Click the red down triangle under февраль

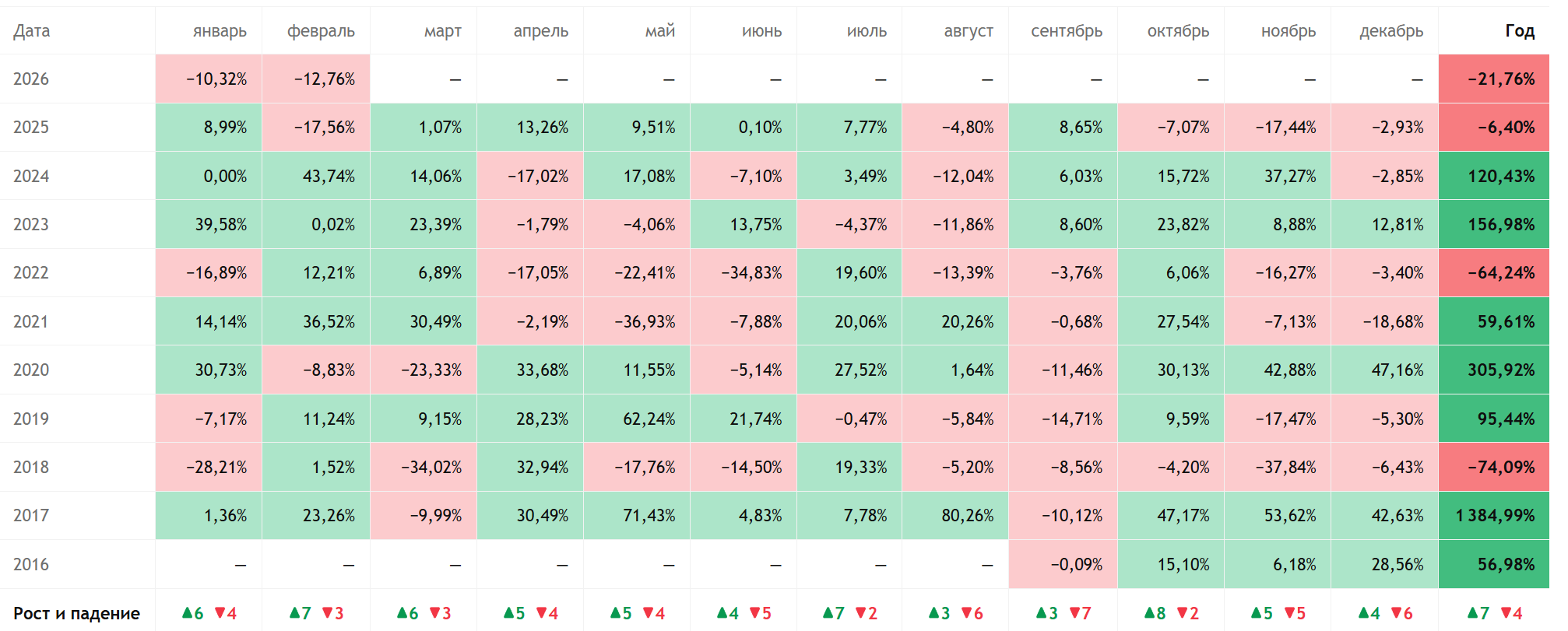327,612
